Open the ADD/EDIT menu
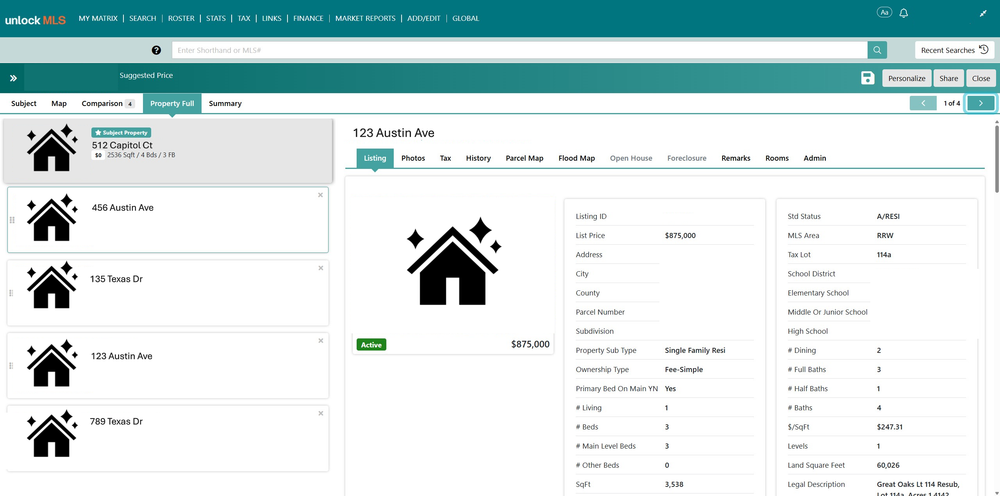Screen dimensions: 1000x496 point(424,18)
